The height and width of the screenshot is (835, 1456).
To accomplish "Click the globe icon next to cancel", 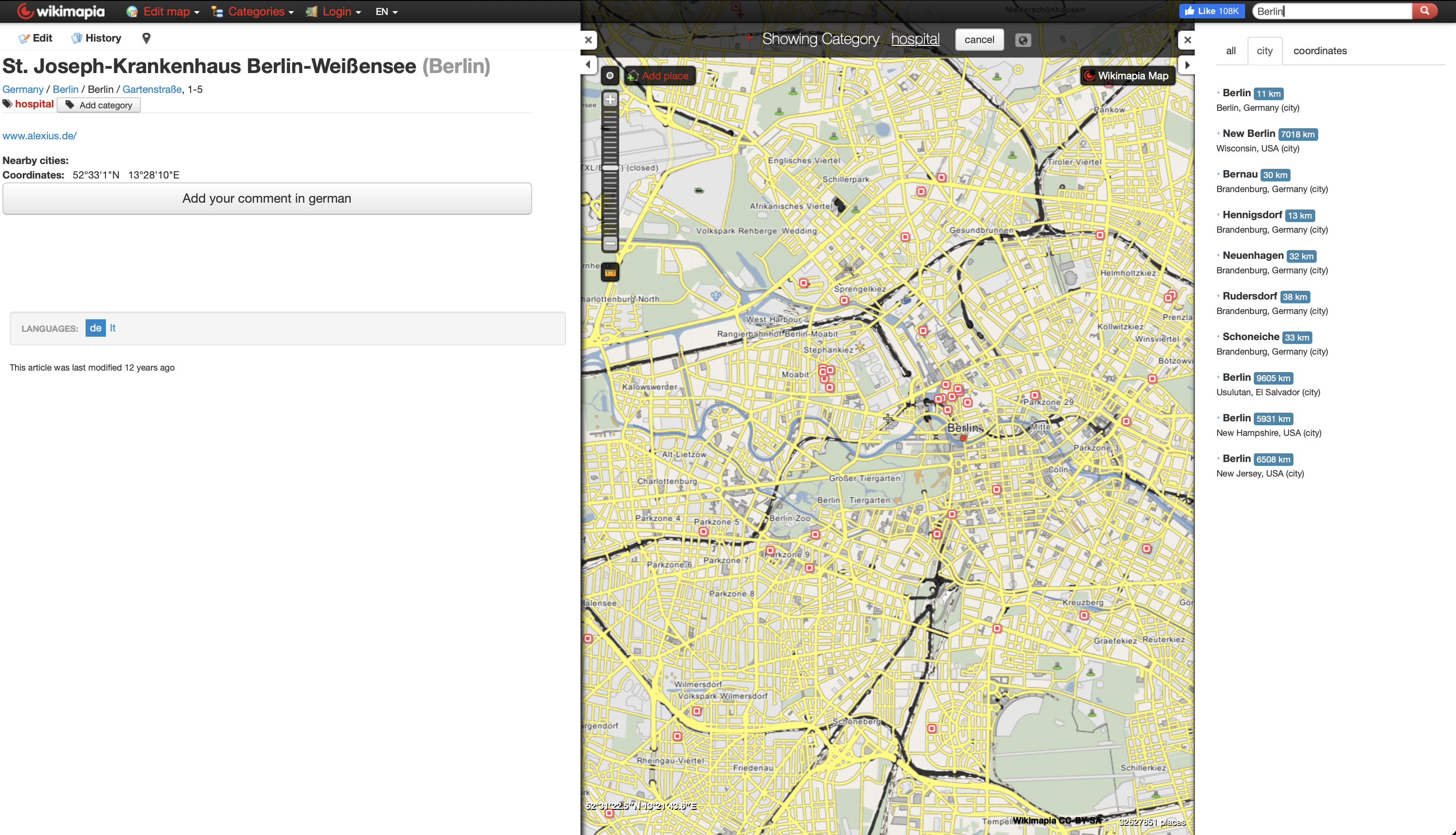I will tap(1023, 40).
